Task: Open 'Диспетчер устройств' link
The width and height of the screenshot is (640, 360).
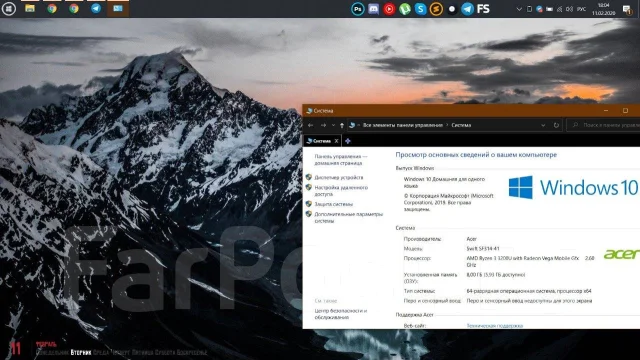Action: [338, 178]
